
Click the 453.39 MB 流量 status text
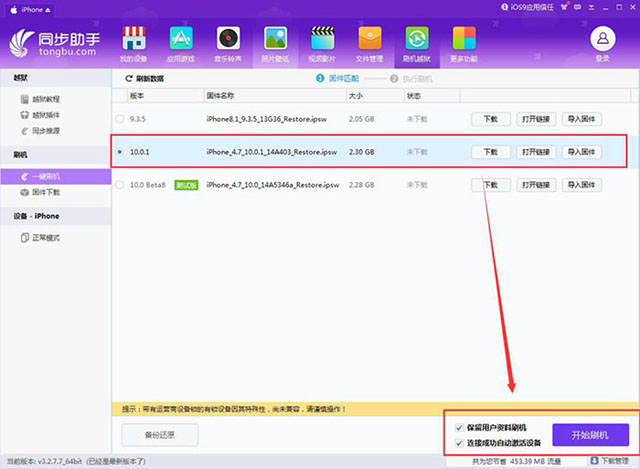(x=536, y=461)
